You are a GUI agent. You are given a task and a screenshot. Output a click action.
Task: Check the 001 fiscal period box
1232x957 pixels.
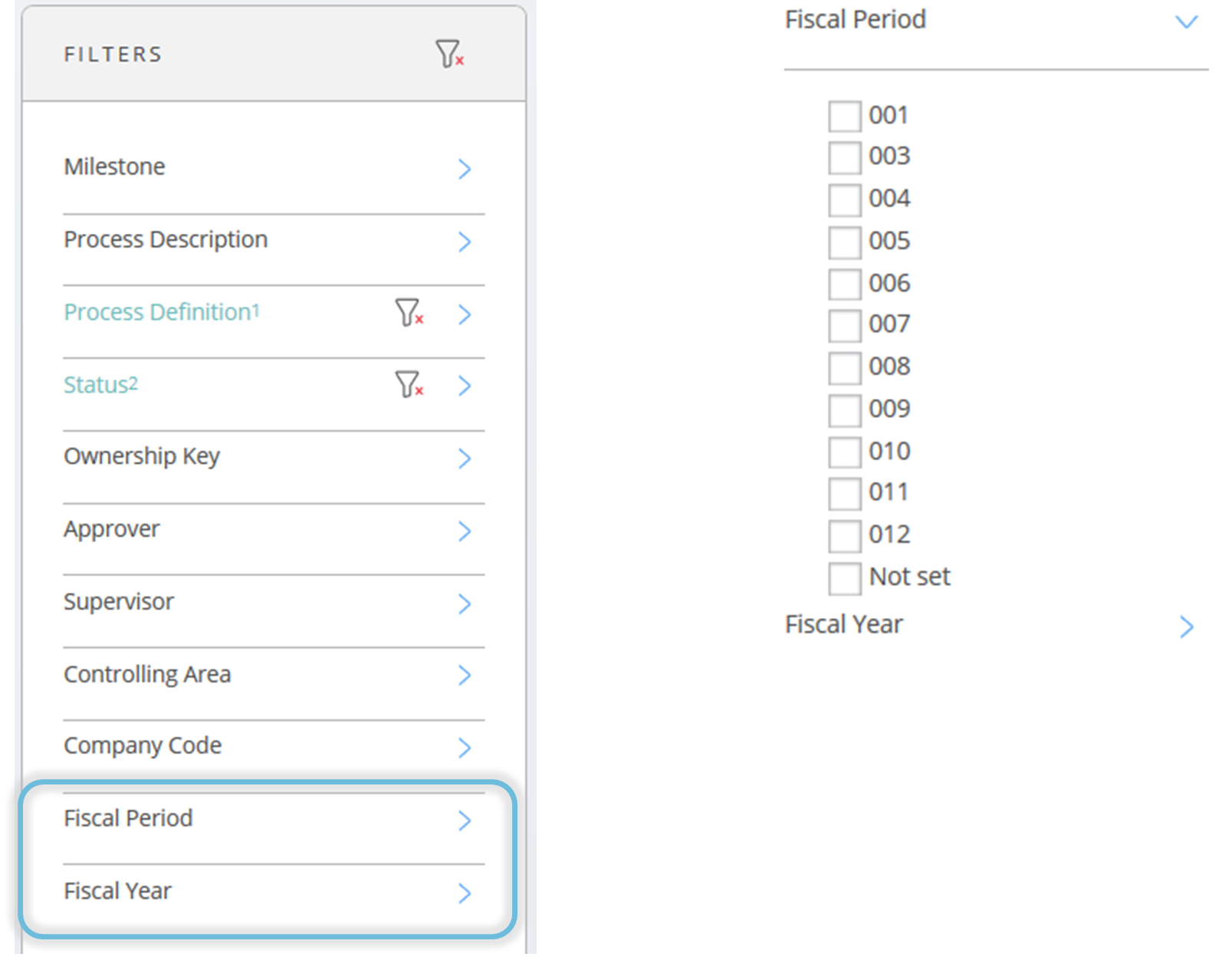coord(845,117)
